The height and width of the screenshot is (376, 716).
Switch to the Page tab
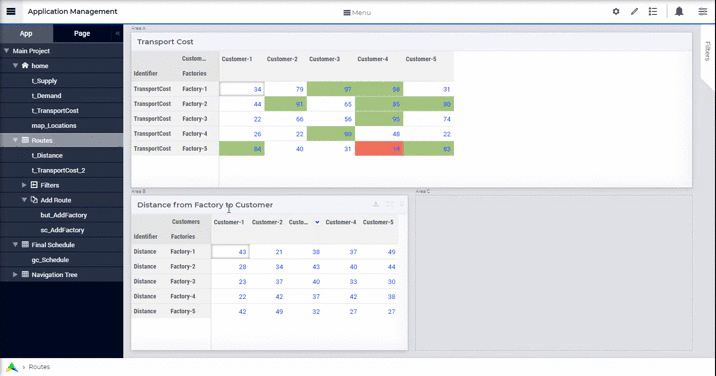pyautogui.click(x=82, y=33)
